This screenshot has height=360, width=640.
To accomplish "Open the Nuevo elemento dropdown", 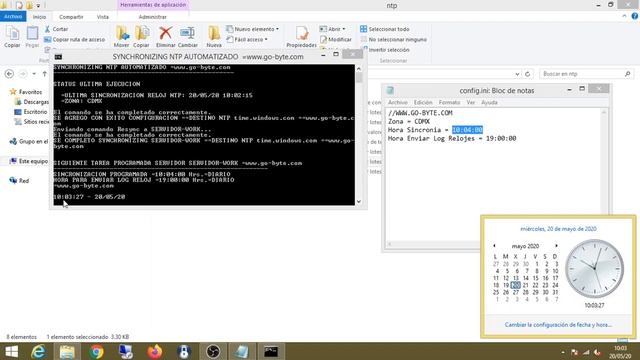I will (252, 29).
